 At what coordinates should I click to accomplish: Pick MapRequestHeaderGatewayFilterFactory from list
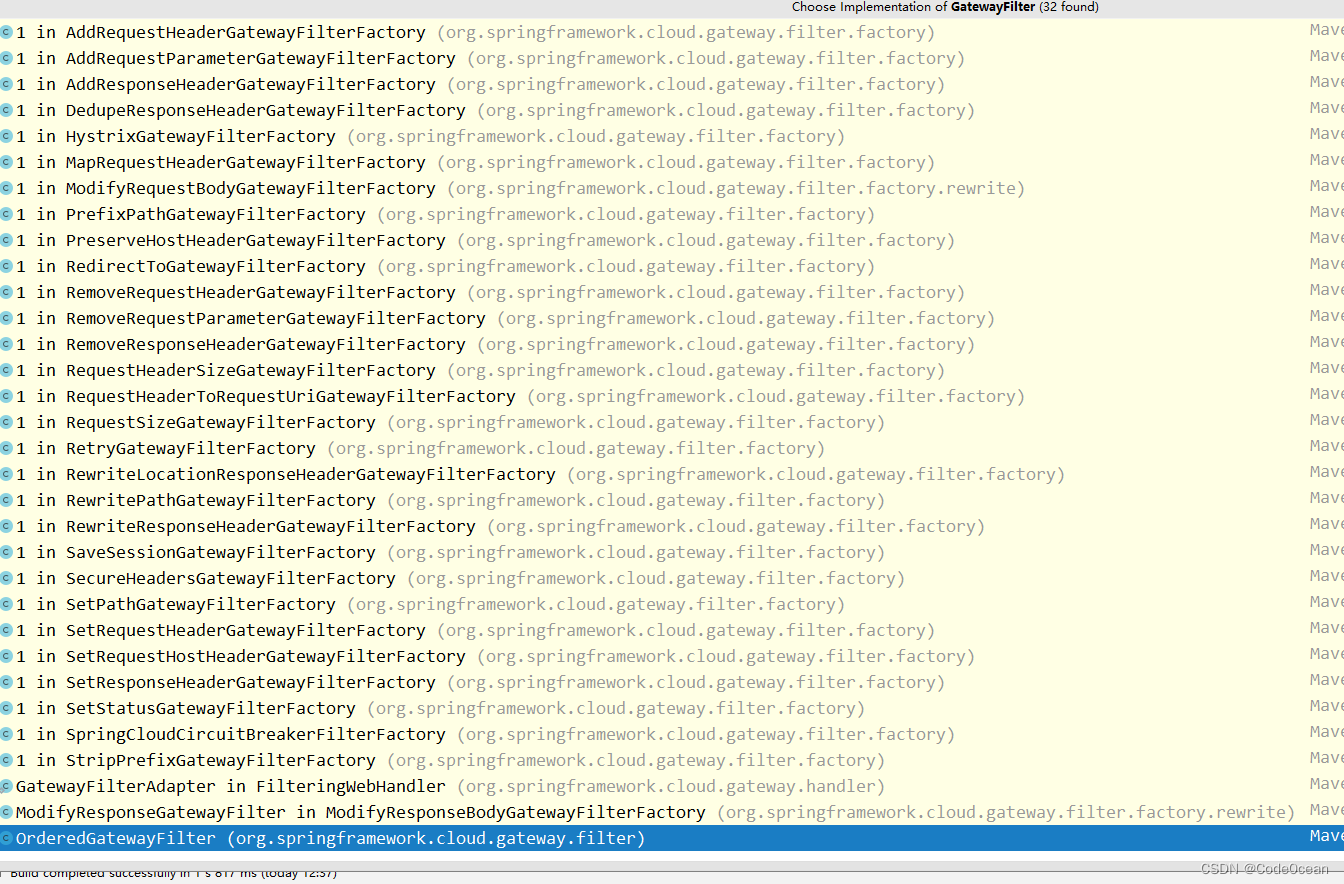coord(672,162)
